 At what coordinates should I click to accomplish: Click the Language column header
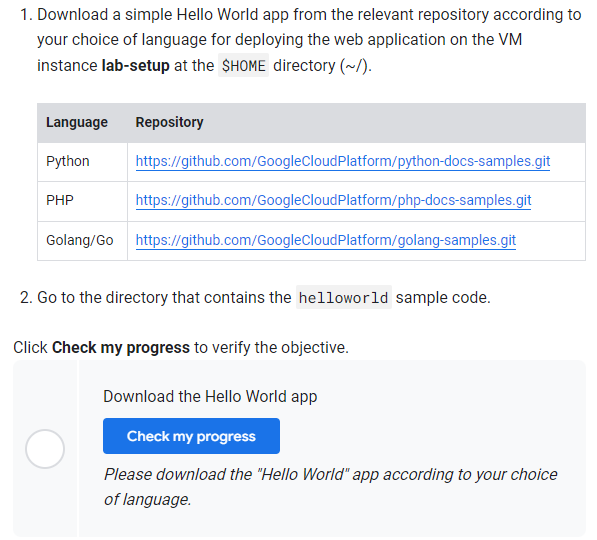tap(77, 122)
